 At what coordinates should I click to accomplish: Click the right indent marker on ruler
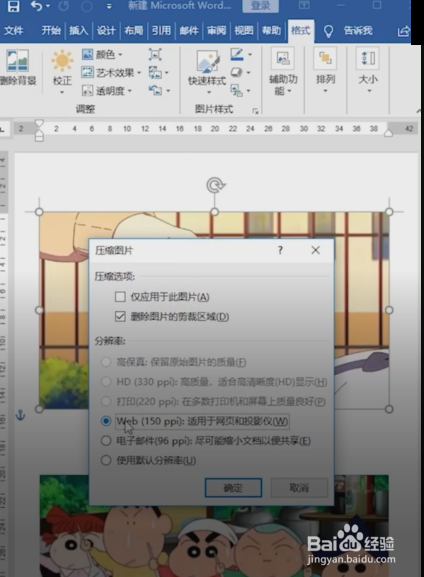point(388,133)
